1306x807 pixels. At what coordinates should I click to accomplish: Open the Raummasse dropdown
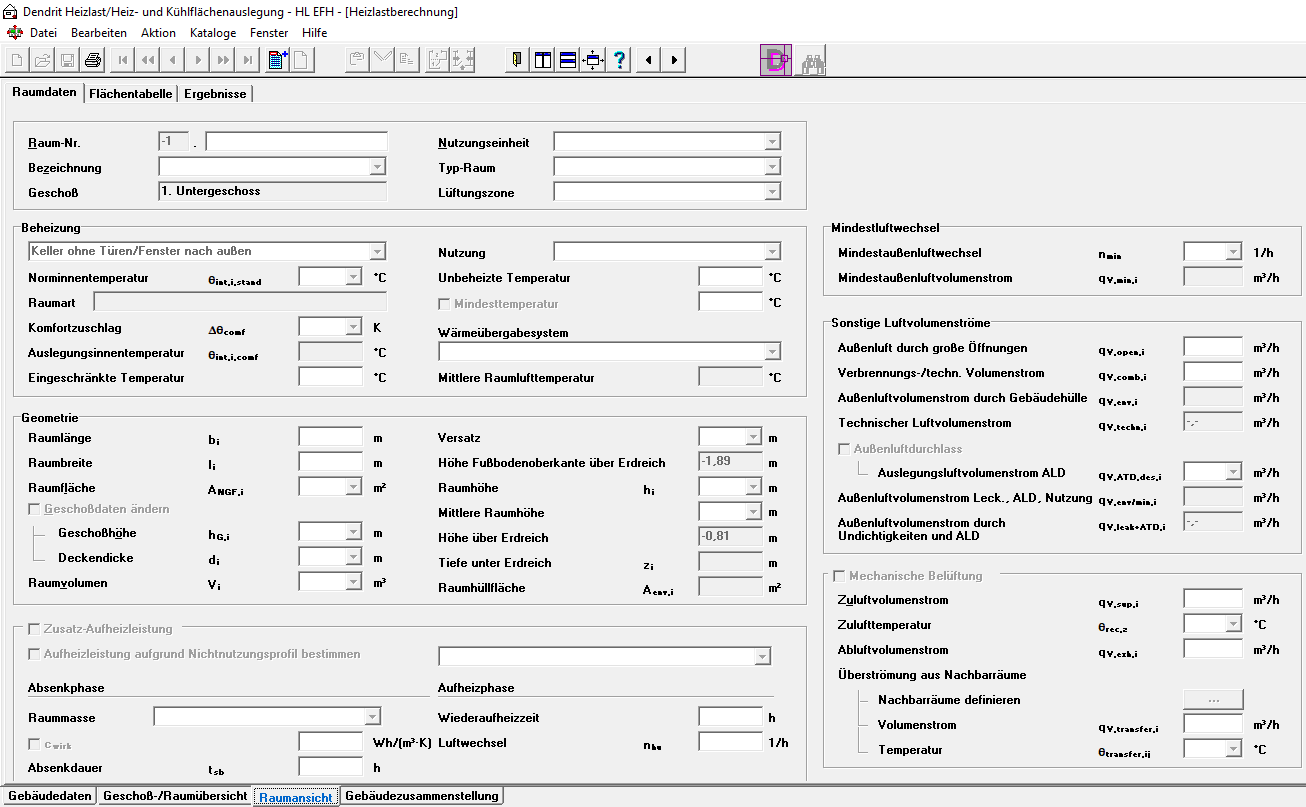click(372, 716)
